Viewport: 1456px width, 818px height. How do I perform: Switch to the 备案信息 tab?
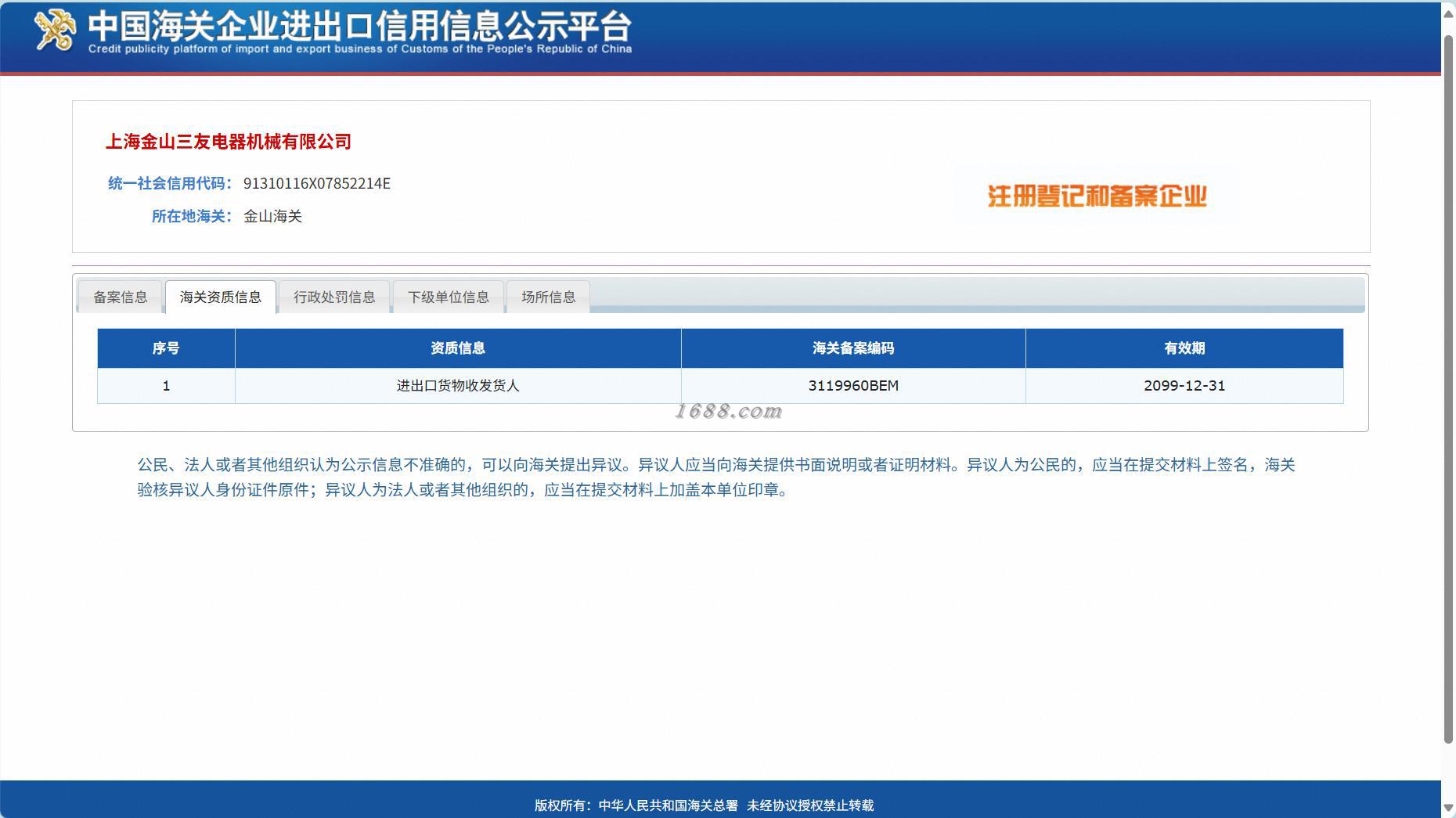point(120,297)
